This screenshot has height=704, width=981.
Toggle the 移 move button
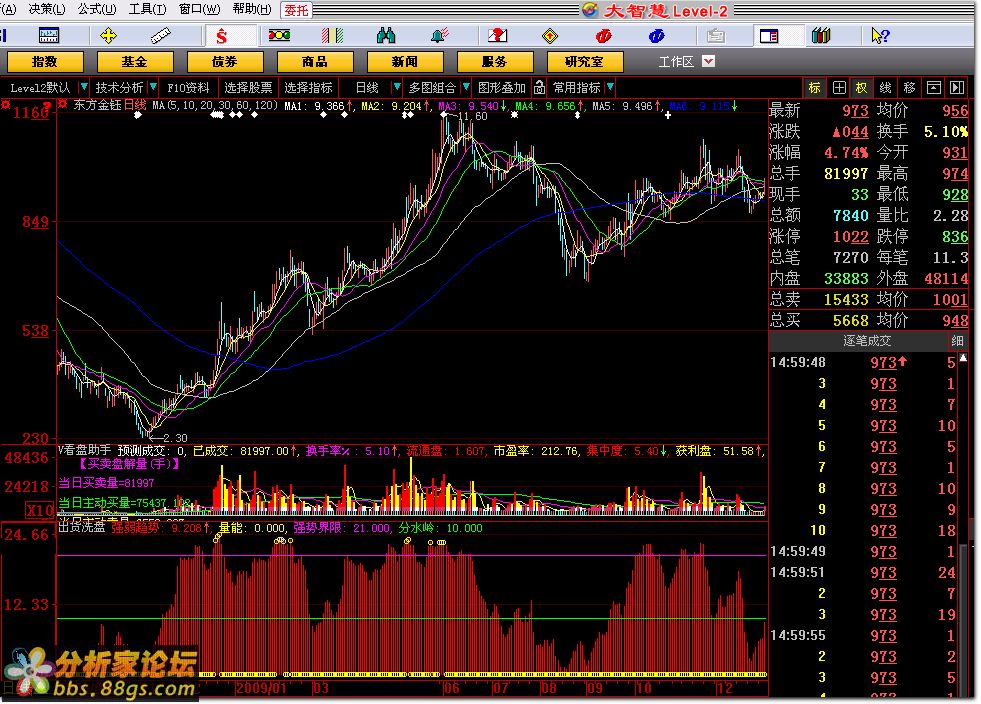(x=909, y=88)
